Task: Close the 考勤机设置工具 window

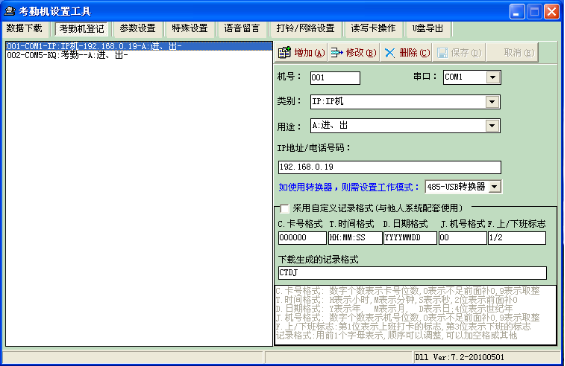Action: [x=552, y=12]
